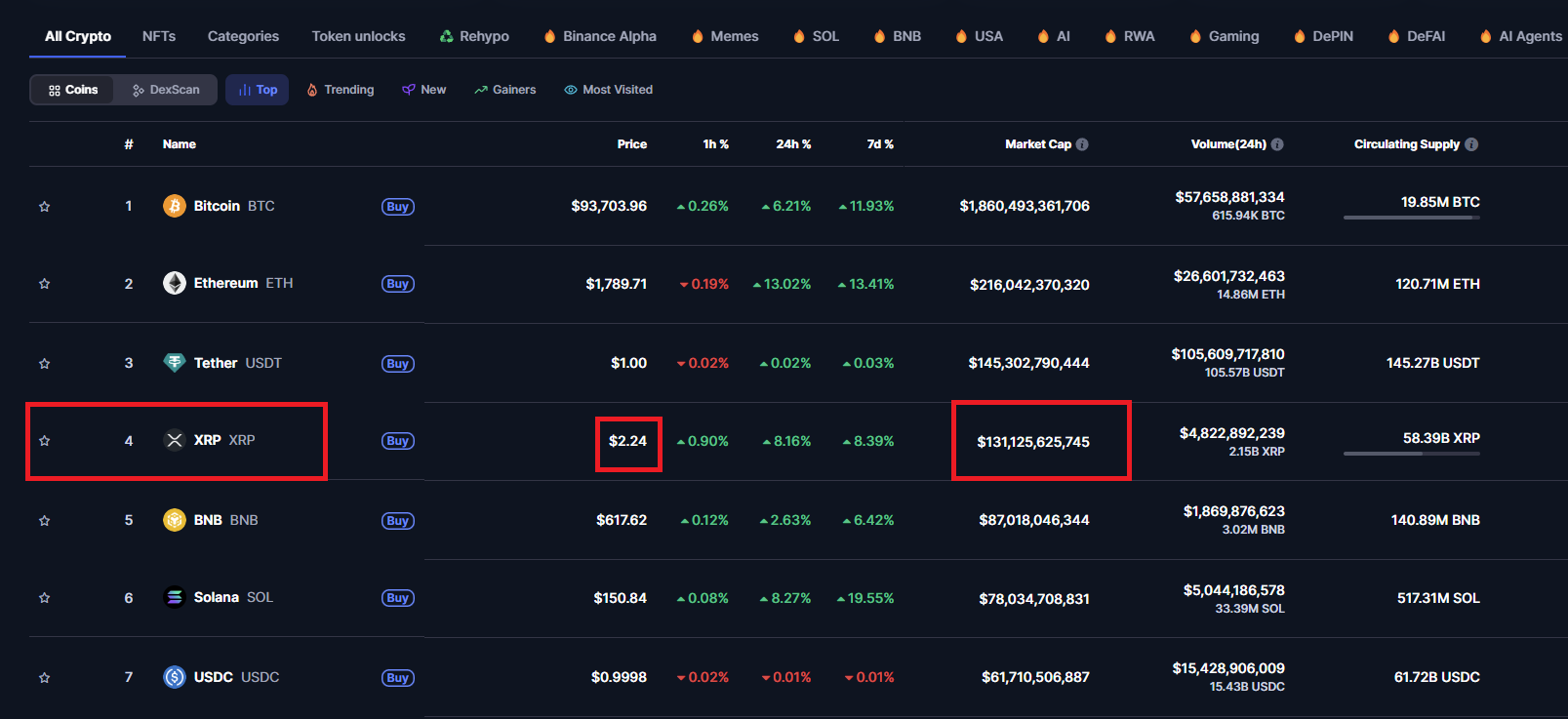Sort by Circulating Supply header

click(x=1407, y=144)
